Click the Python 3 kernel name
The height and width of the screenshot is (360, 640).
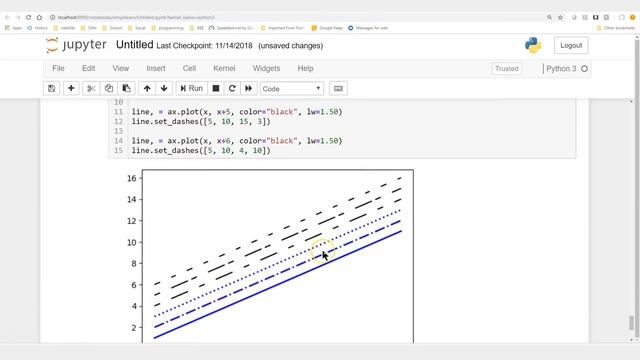pyautogui.click(x=561, y=69)
